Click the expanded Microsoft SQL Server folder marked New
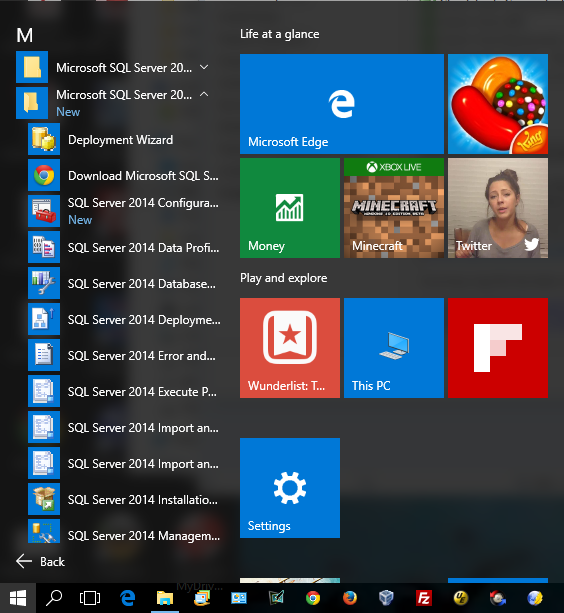This screenshot has height=613, width=564. click(x=32, y=103)
